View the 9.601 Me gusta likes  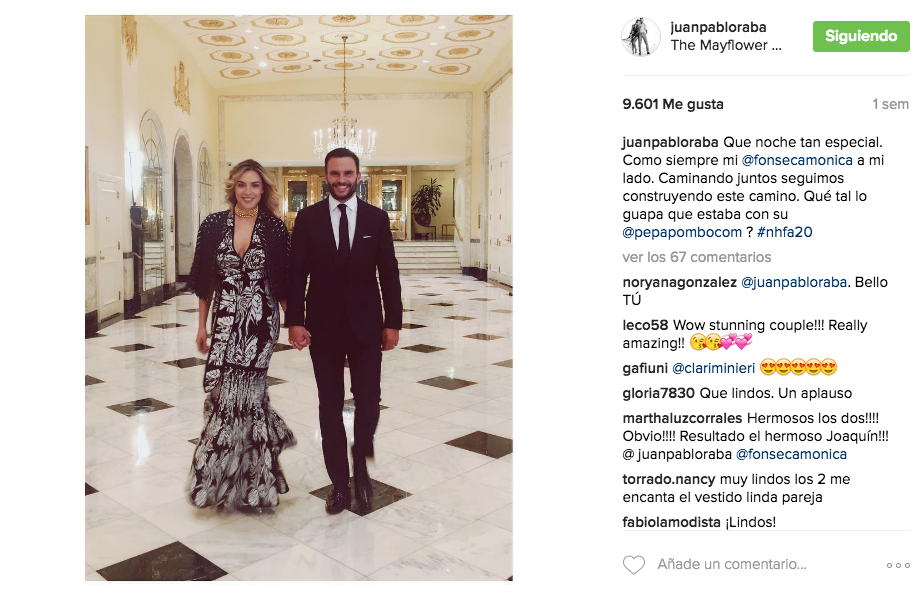673,104
